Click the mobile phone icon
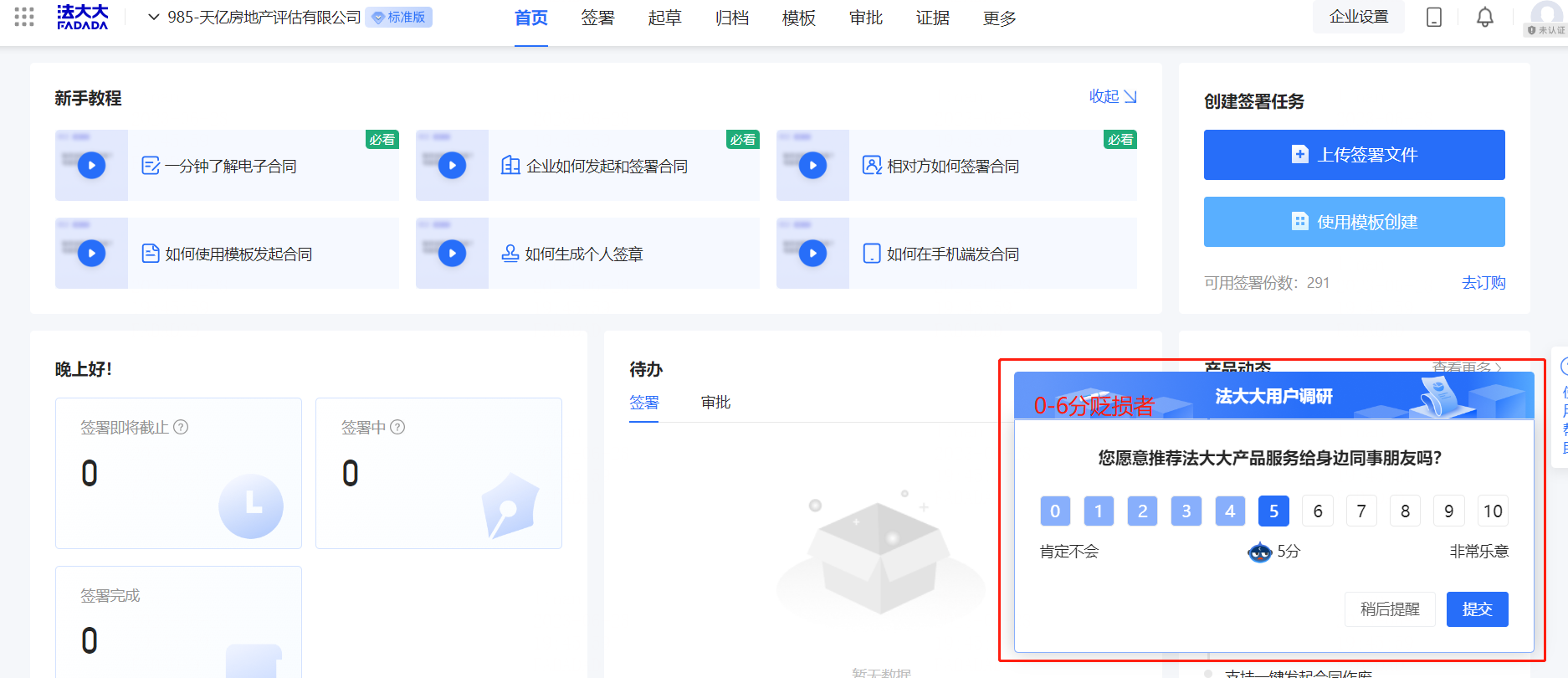This screenshot has height=678, width=1568. point(1434,17)
